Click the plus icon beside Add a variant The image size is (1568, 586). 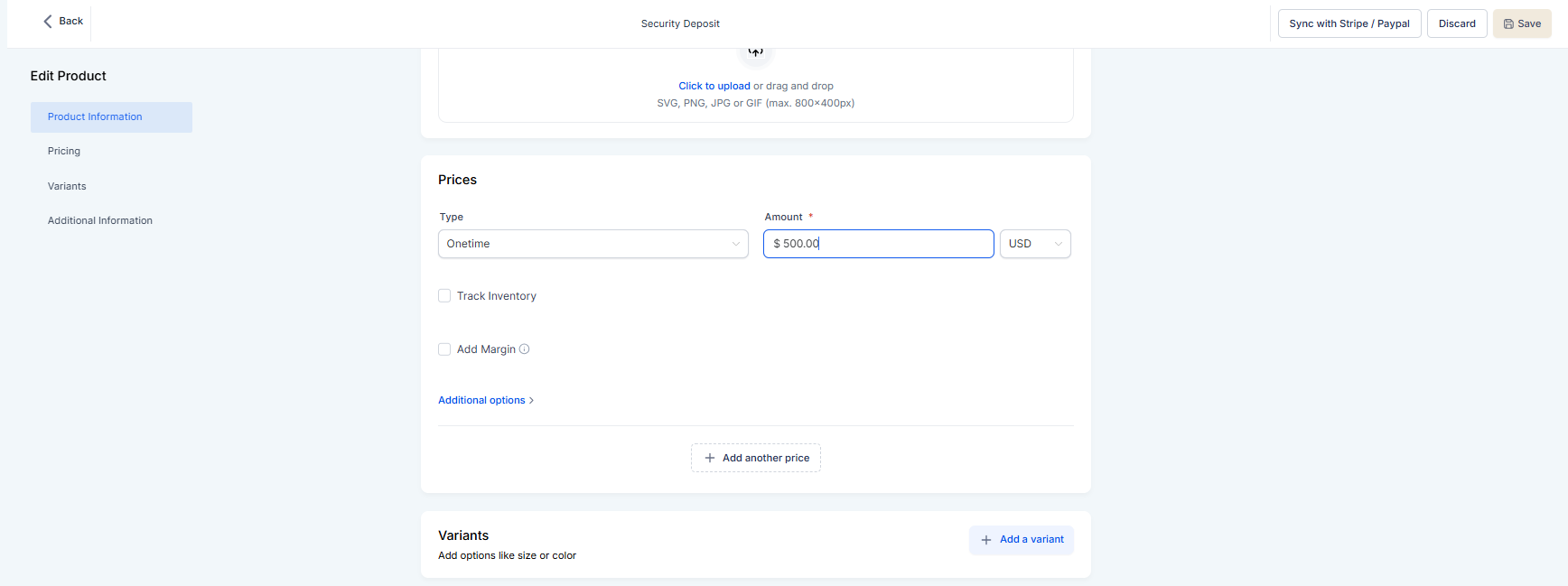(986, 540)
